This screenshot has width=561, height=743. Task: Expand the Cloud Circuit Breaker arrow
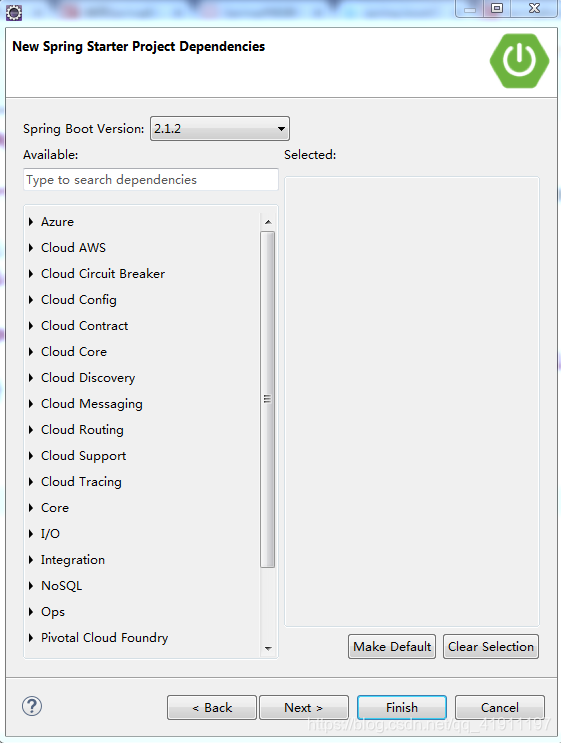click(x=31, y=274)
